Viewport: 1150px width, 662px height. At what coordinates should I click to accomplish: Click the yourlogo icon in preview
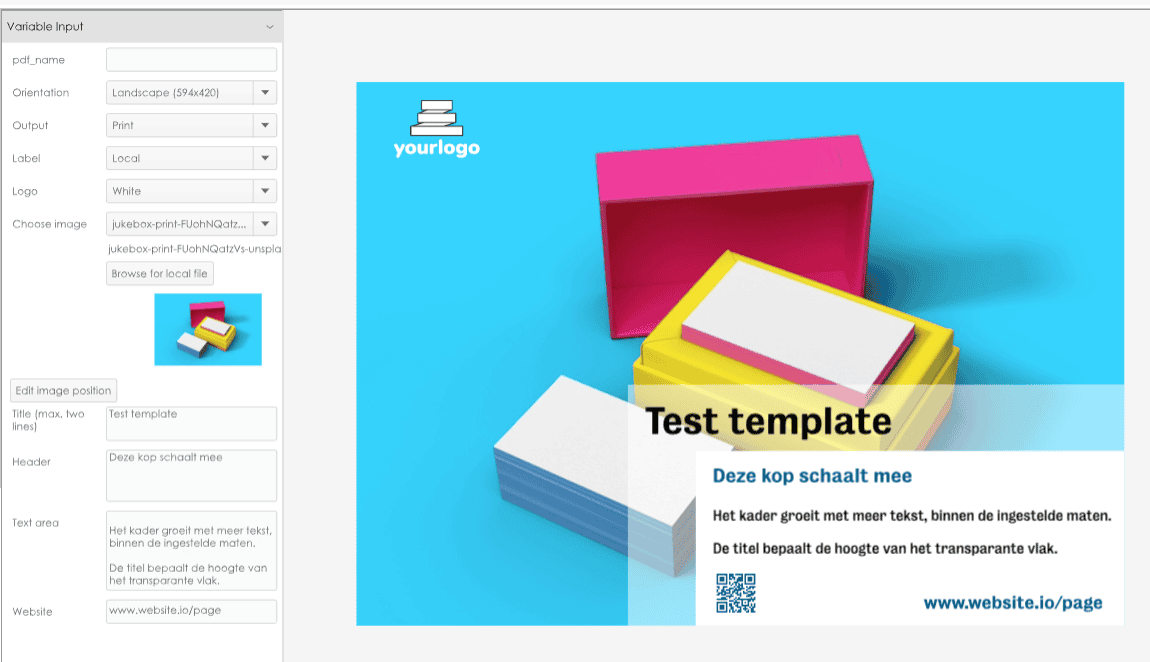pyautogui.click(x=436, y=130)
